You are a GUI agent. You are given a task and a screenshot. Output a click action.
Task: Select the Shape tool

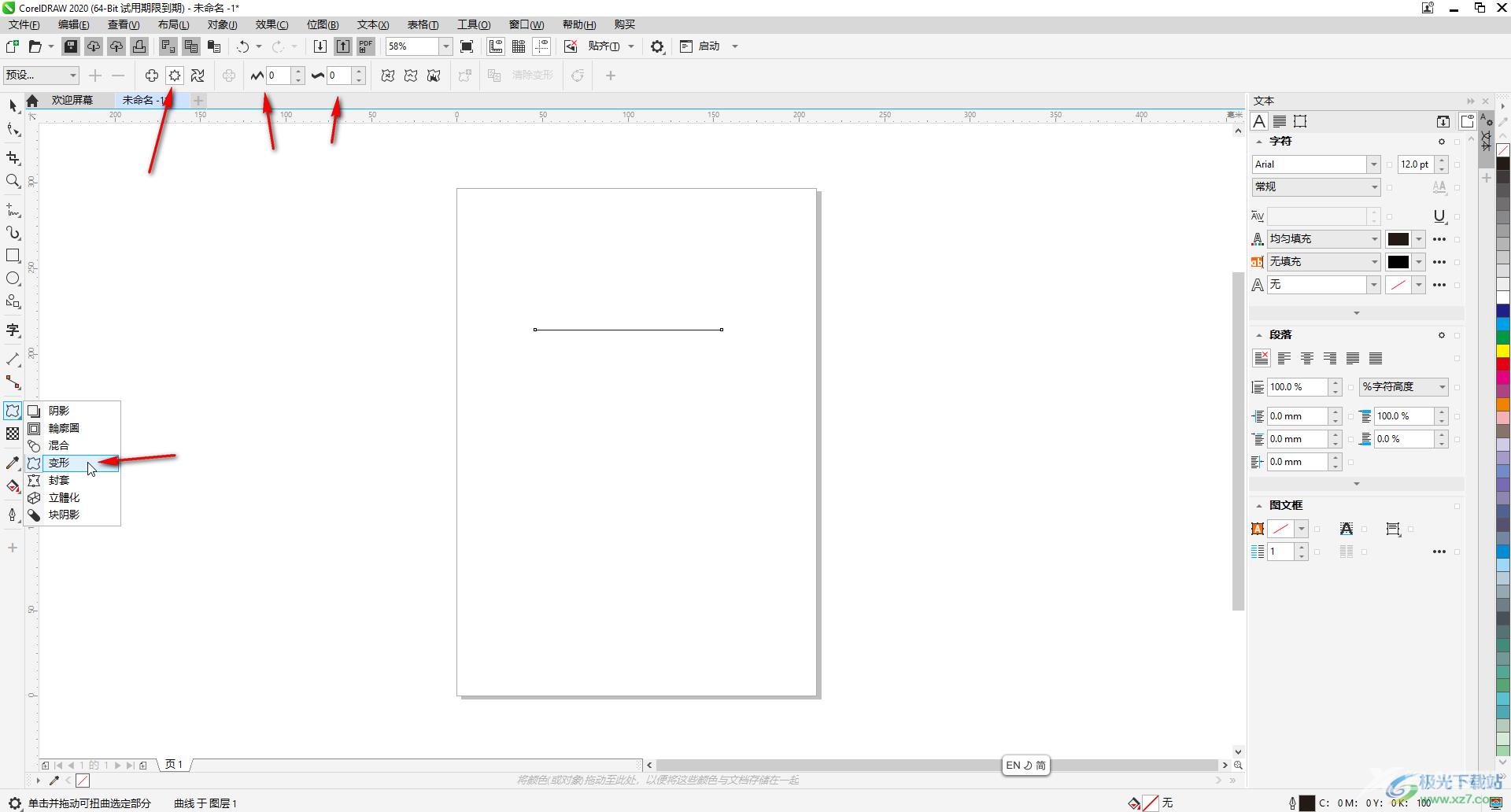13,129
